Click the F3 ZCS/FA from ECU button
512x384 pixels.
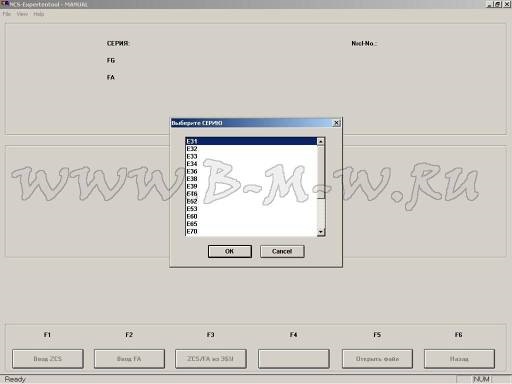tap(211, 359)
